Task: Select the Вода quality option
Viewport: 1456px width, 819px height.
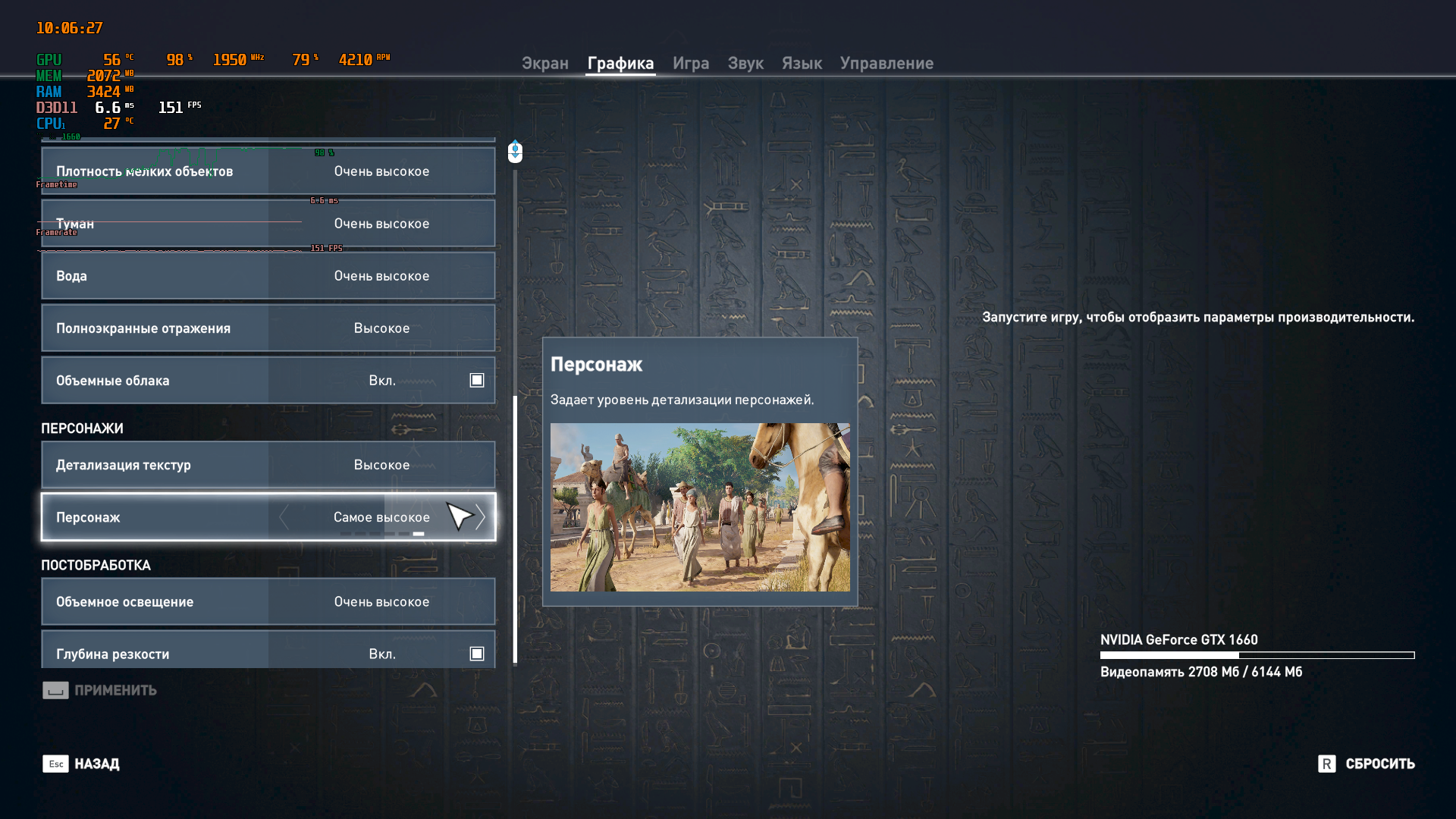Action: point(381,276)
